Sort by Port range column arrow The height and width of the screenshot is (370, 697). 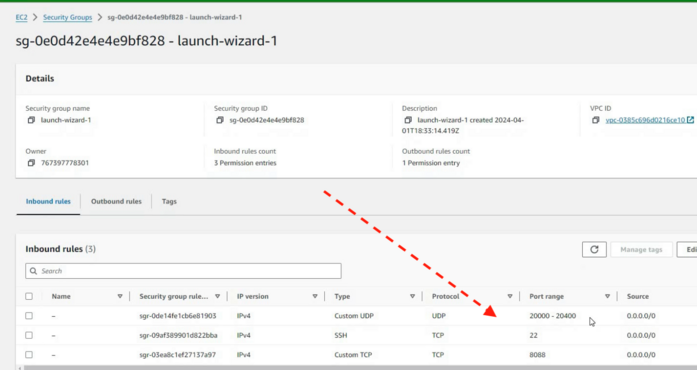pyautogui.click(x=607, y=296)
